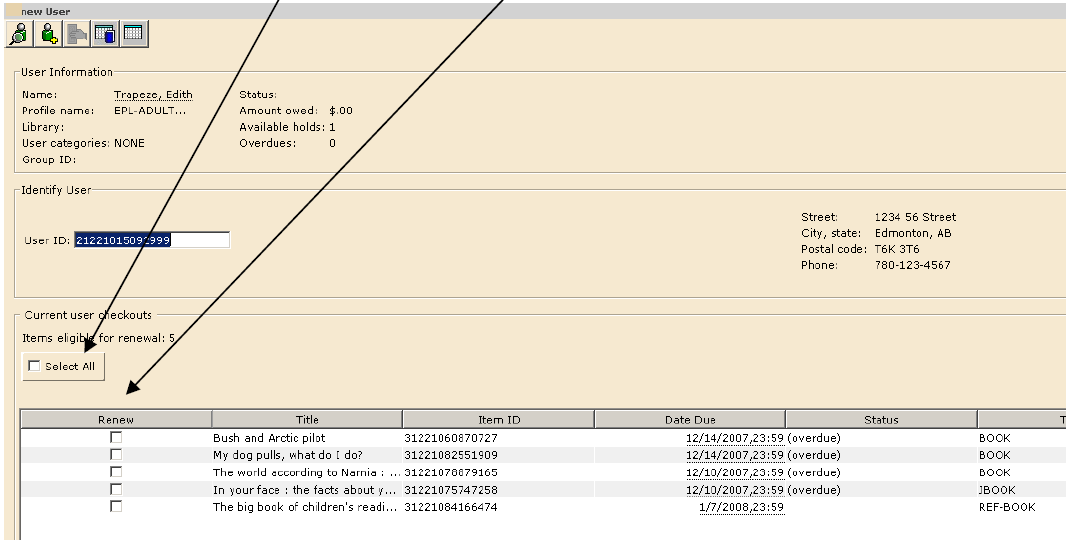Click due date of Bush and Arctic pilot
The width and height of the screenshot is (1067, 543).
[734, 438]
